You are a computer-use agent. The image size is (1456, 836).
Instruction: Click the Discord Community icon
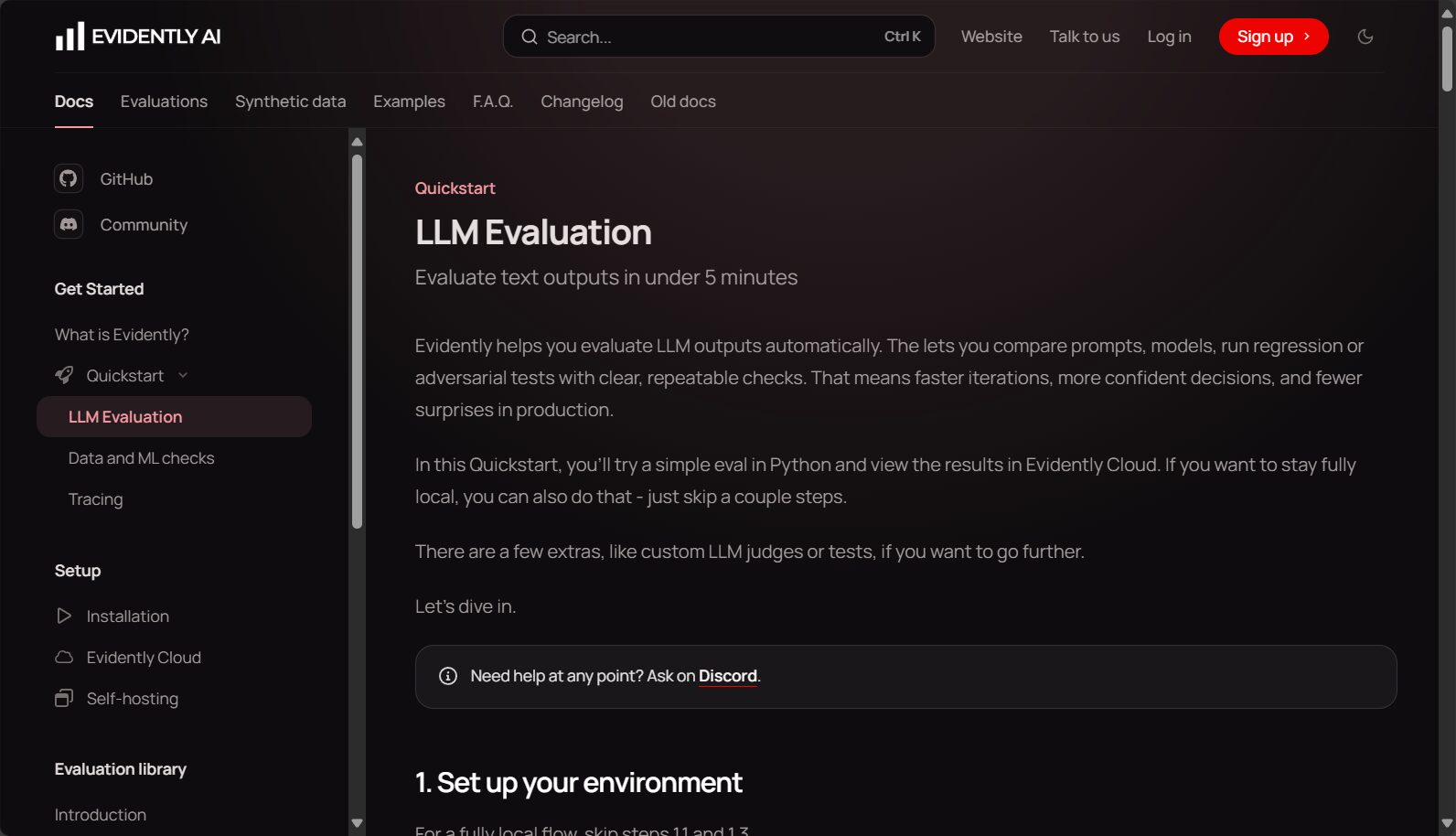[69, 224]
